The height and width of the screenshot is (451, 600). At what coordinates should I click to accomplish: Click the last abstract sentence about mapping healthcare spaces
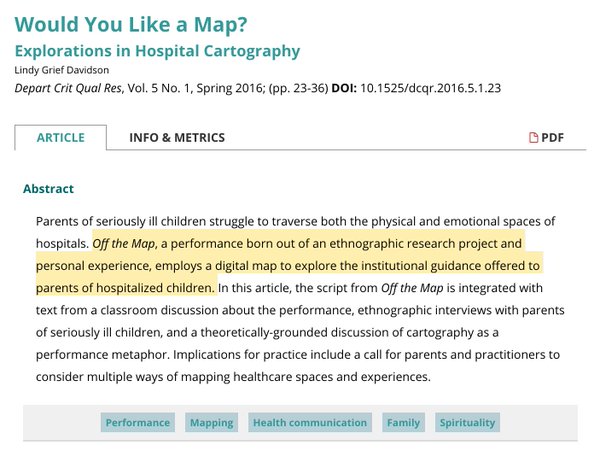298,366
